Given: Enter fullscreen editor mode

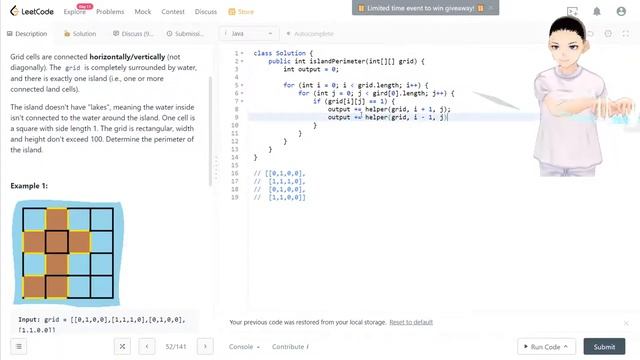Looking at the screenshot, I should click(625, 33).
